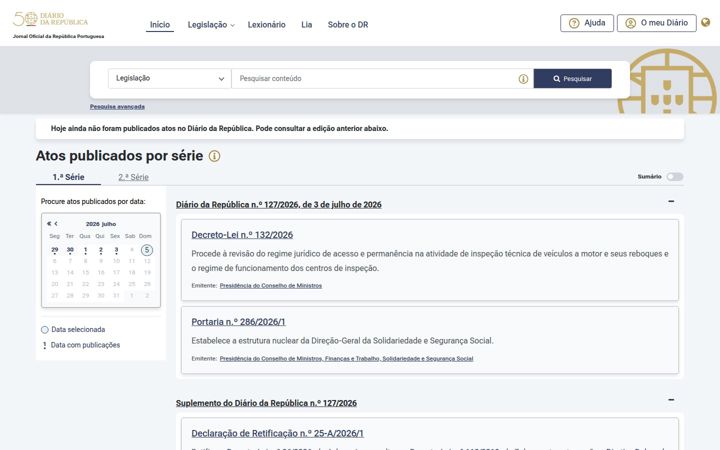
Task: Click the info icon in search field
Action: [523, 79]
